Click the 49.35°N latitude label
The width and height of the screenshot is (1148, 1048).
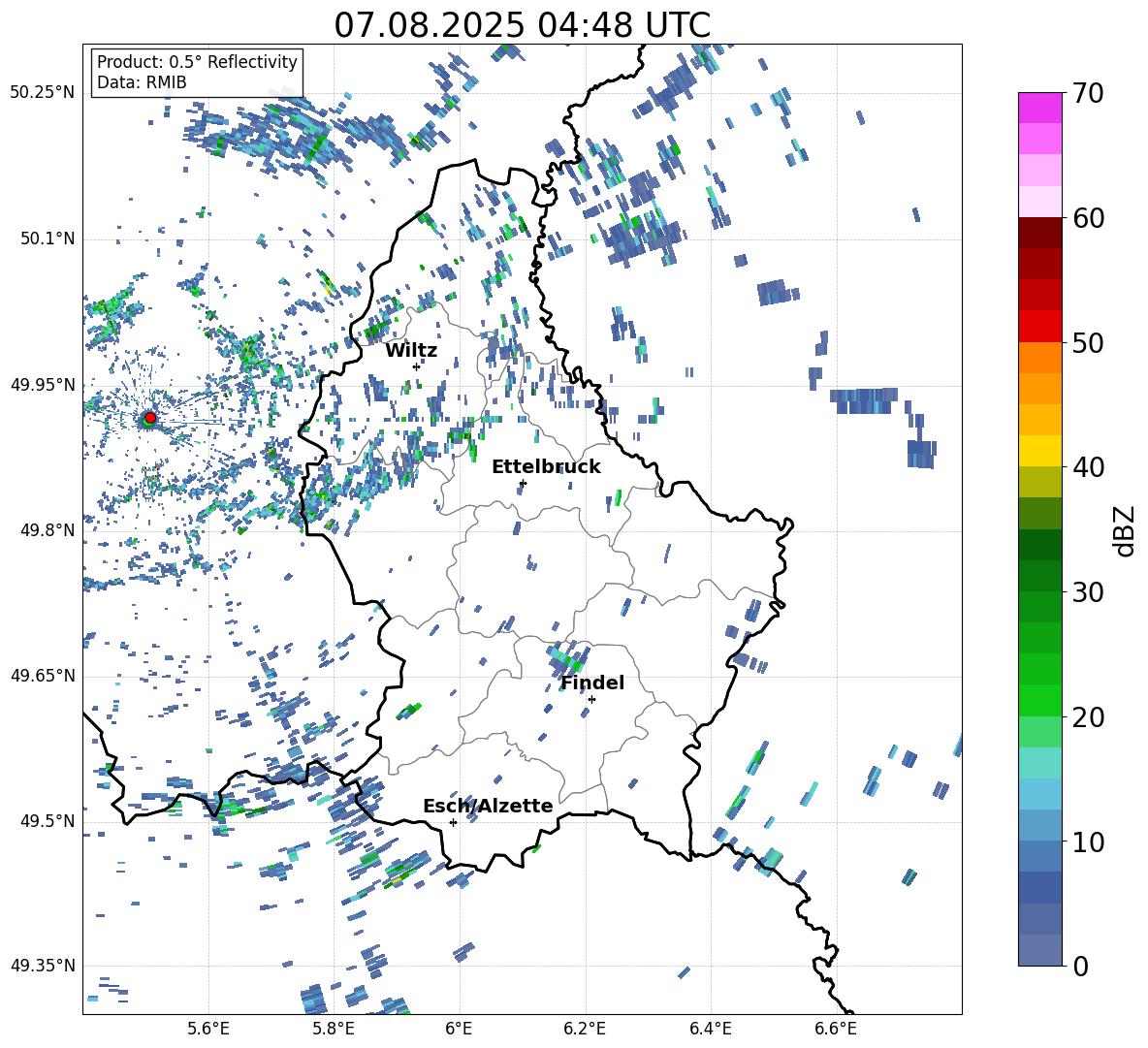pyautogui.click(x=43, y=966)
